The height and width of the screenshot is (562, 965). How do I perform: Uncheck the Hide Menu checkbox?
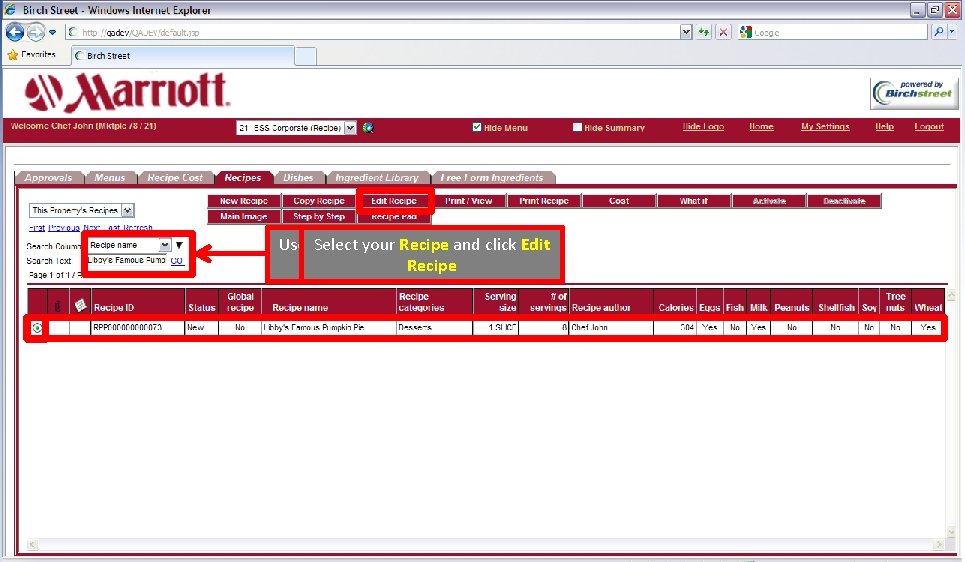(476, 127)
